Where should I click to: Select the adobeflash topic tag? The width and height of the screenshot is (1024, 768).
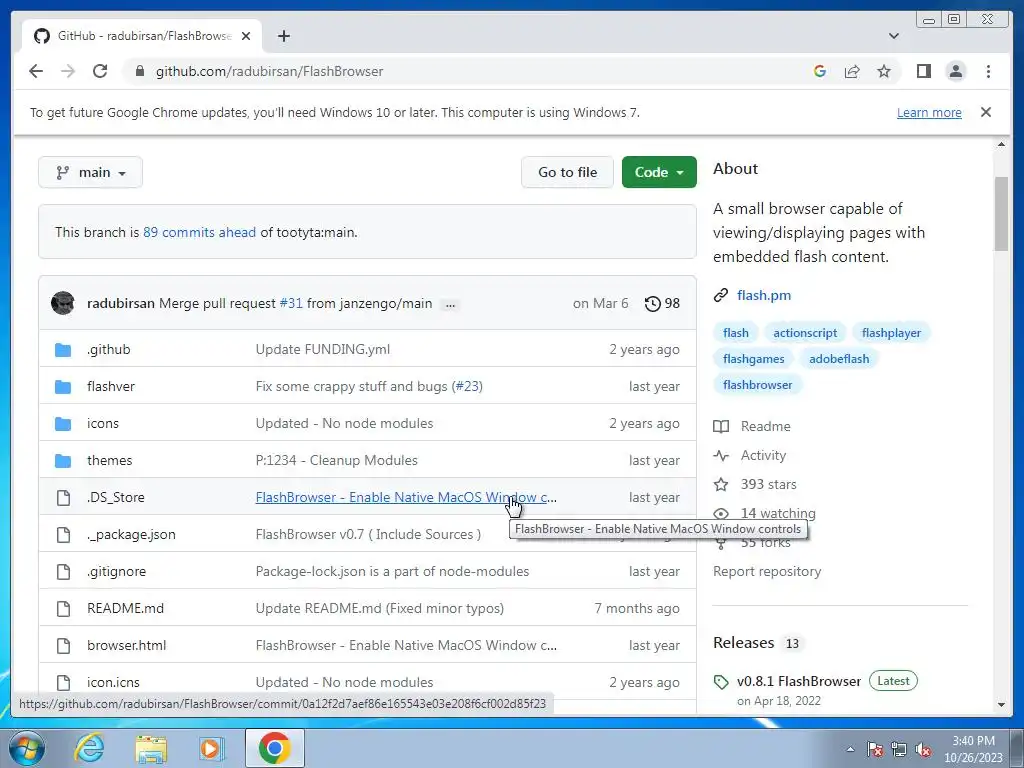click(x=839, y=359)
